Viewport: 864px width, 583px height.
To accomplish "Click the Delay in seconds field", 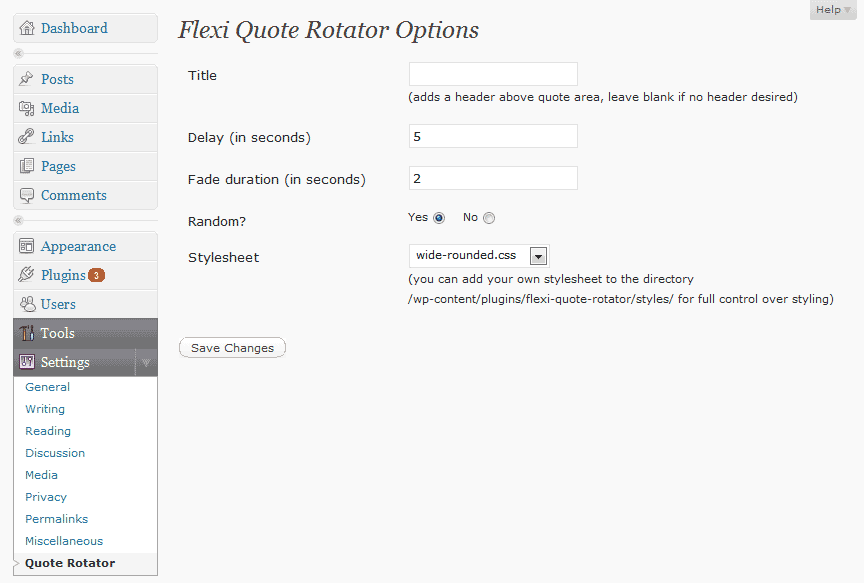I will click(x=493, y=136).
